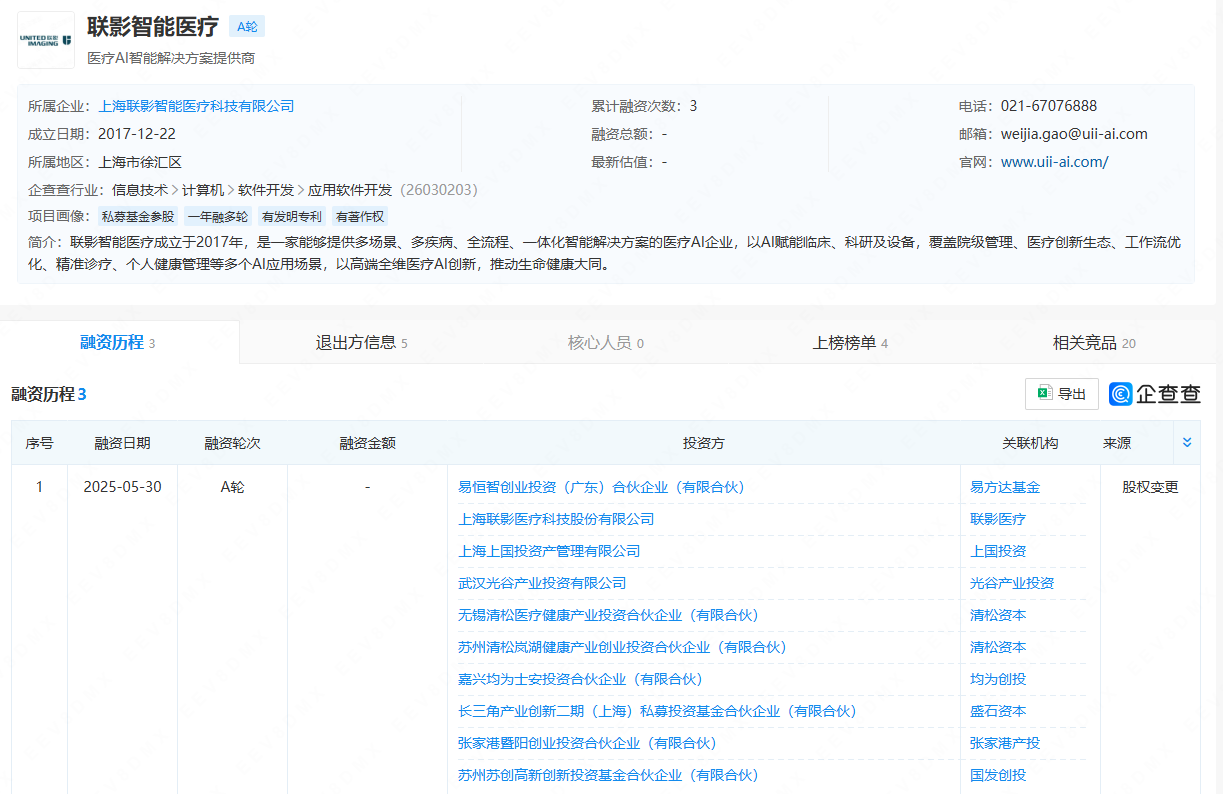Image resolution: width=1223 pixels, height=794 pixels.
Task: Open related institution 联影医疗
Action: 998,519
